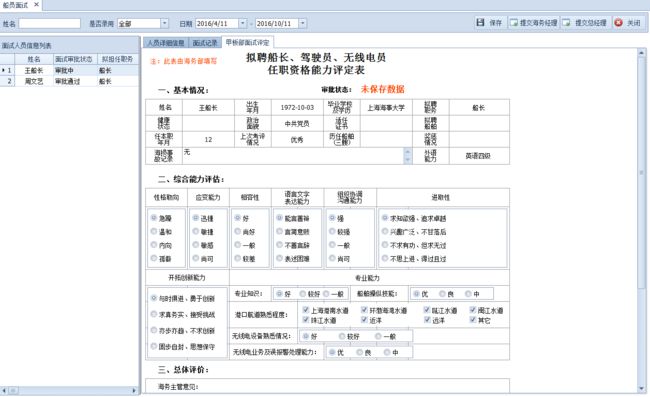Click the 面试审批状态 column header
This screenshot has width=650, height=397.
pyautogui.click(x=75, y=59)
